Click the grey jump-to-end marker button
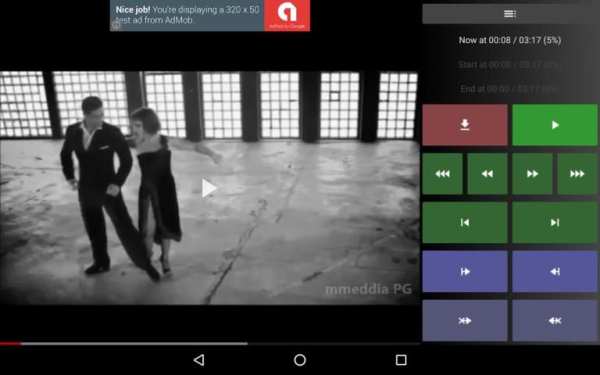The width and height of the screenshot is (600, 375). (555, 320)
